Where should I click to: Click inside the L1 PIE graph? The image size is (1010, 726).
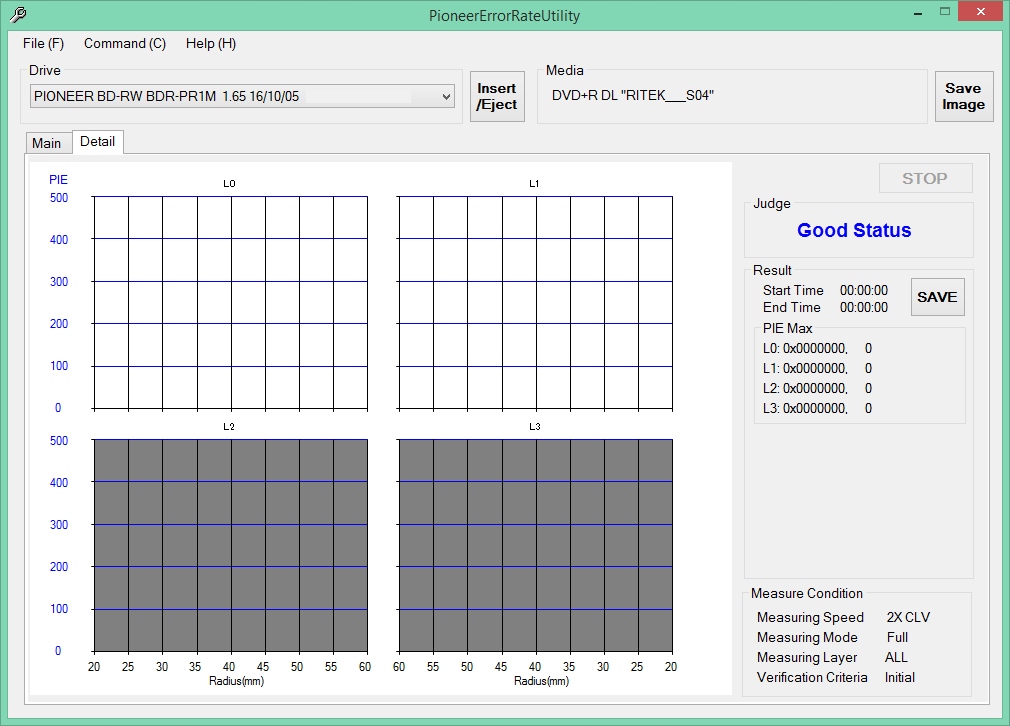pyautogui.click(x=535, y=302)
